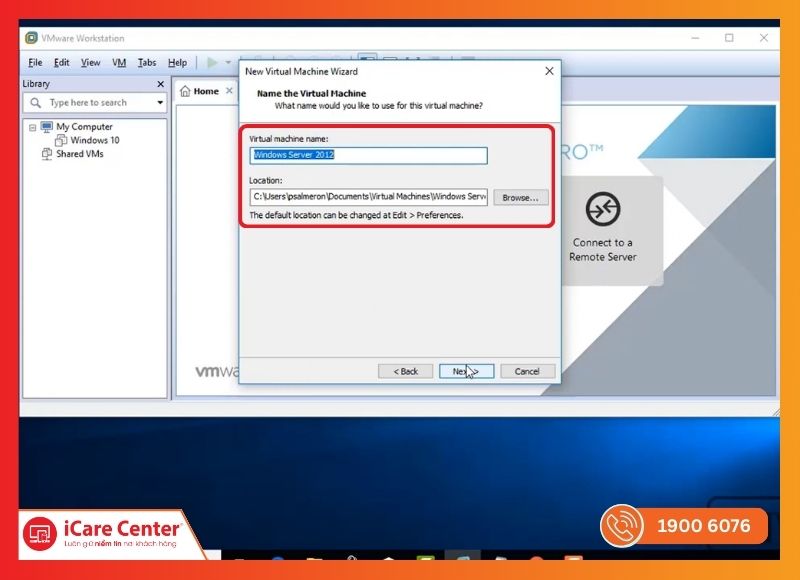800x580 pixels.
Task: Click the 'Library' panel title
Action: click(36, 84)
